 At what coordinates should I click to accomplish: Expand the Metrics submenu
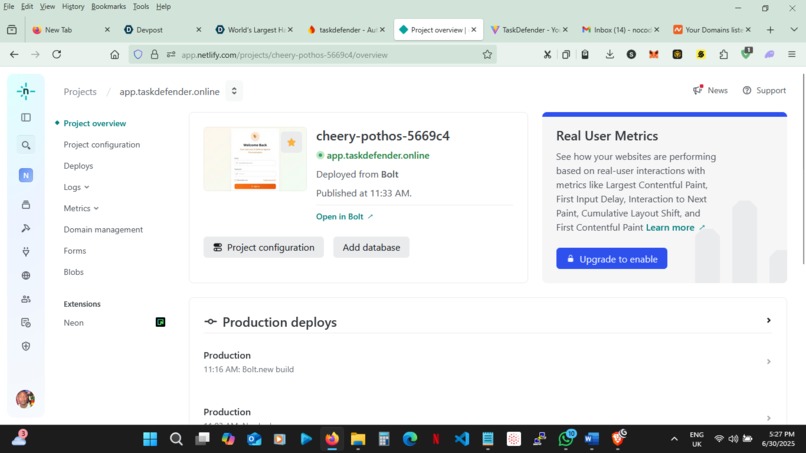pyautogui.click(x=81, y=208)
